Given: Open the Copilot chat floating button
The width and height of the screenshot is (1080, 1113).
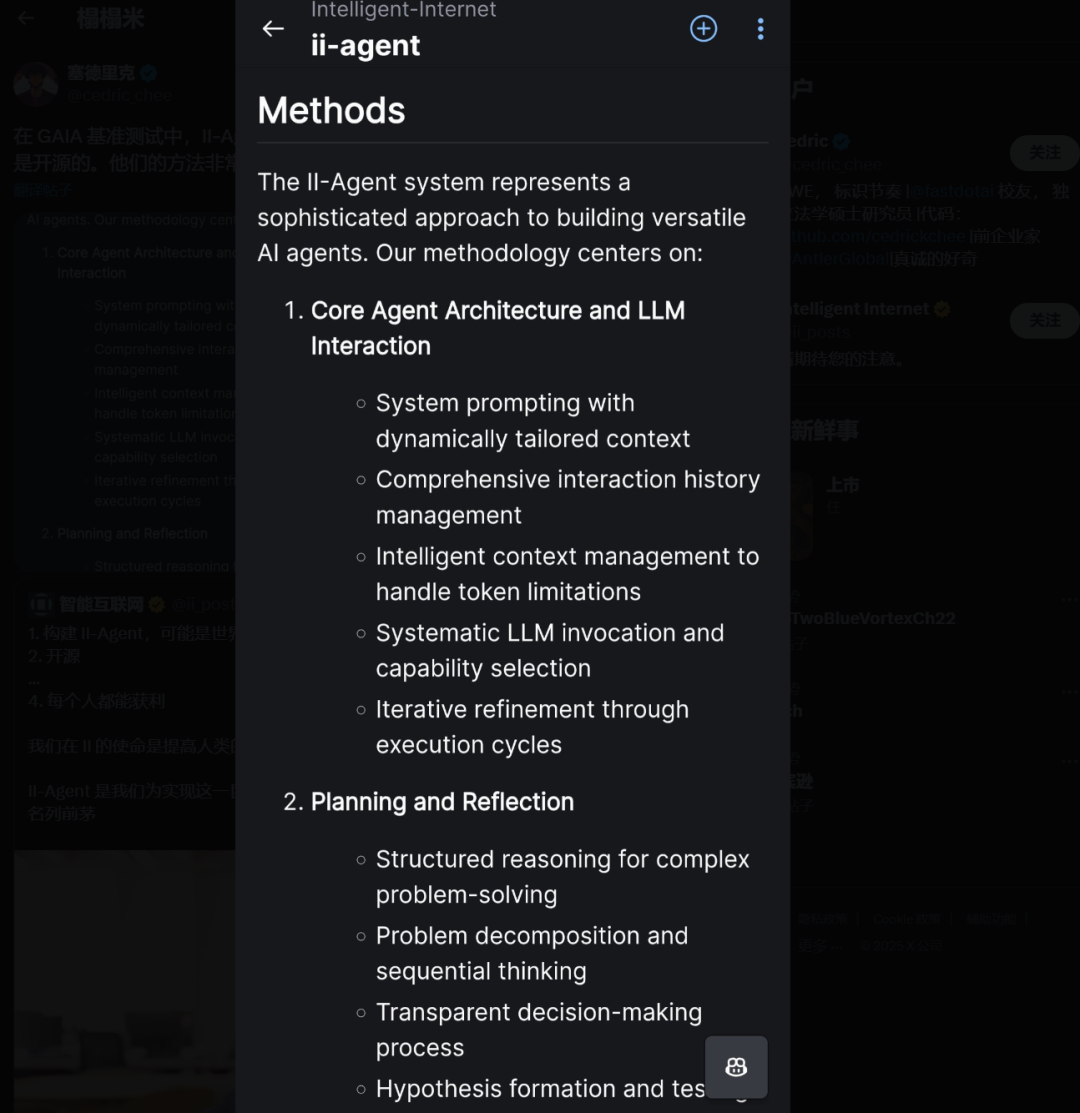Looking at the screenshot, I should (736, 1067).
